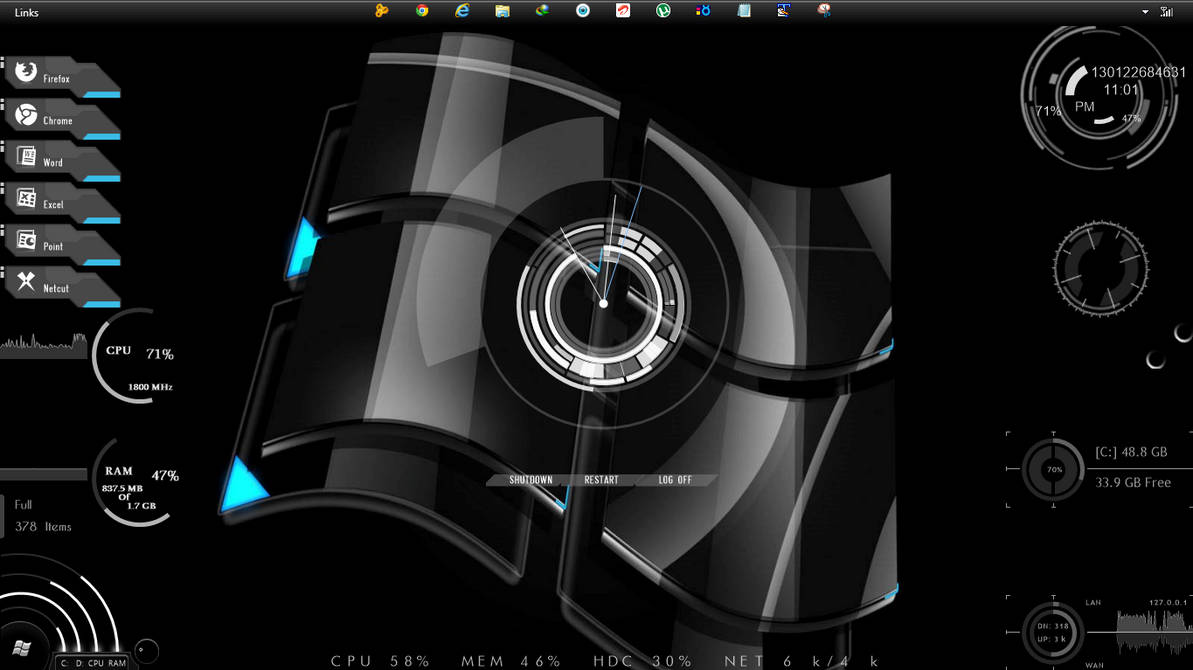Click the blue T editor icon in the top bar
Screen dimensions: 1193x670
pyautogui.click(x=784, y=11)
